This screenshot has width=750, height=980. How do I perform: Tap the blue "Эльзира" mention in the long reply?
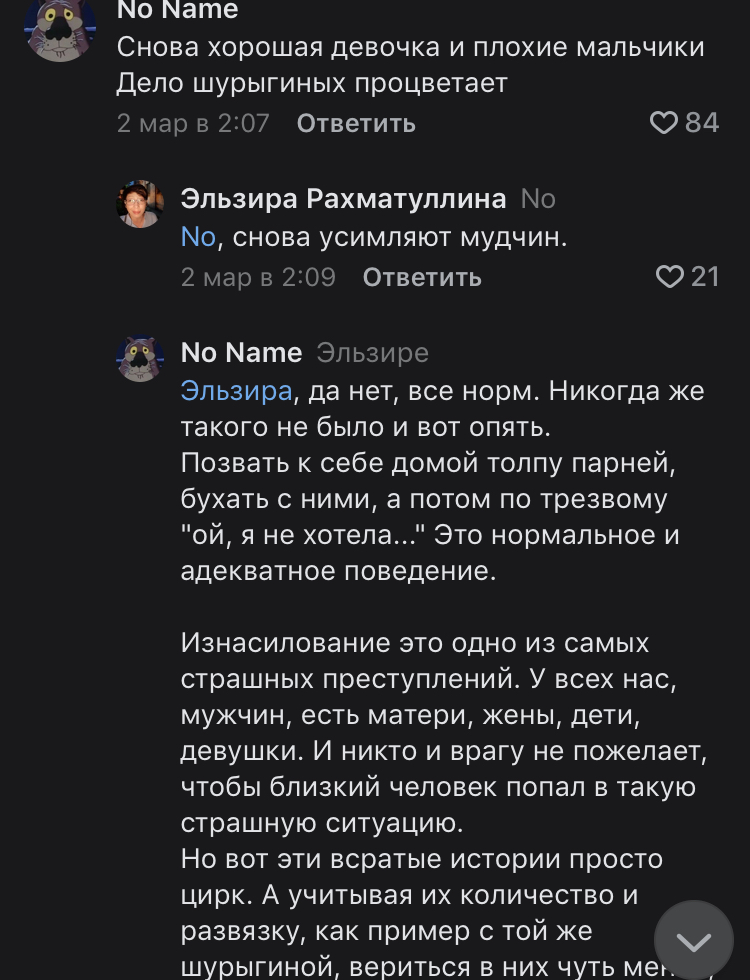[x=236, y=391]
